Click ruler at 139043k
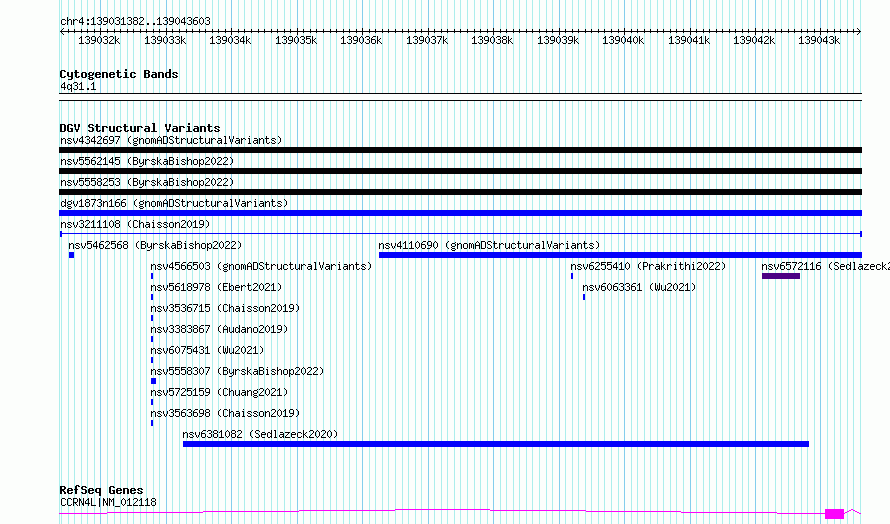The height and width of the screenshot is (524, 890). click(819, 40)
